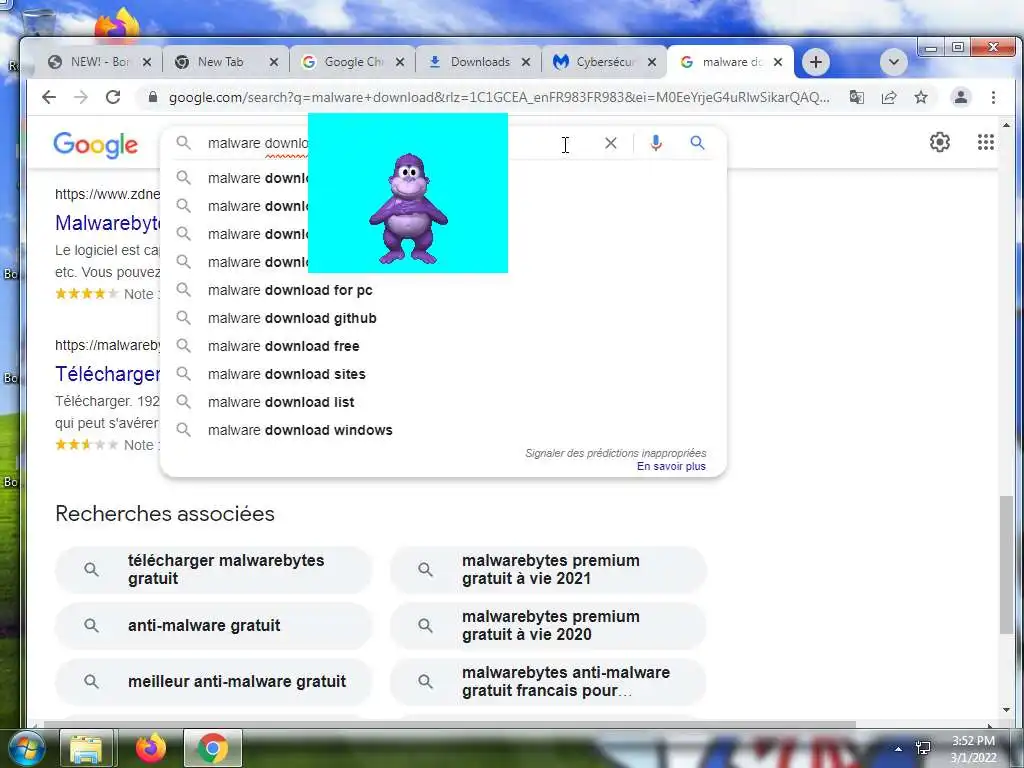Open the translate page icon in address bar

(856, 97)
